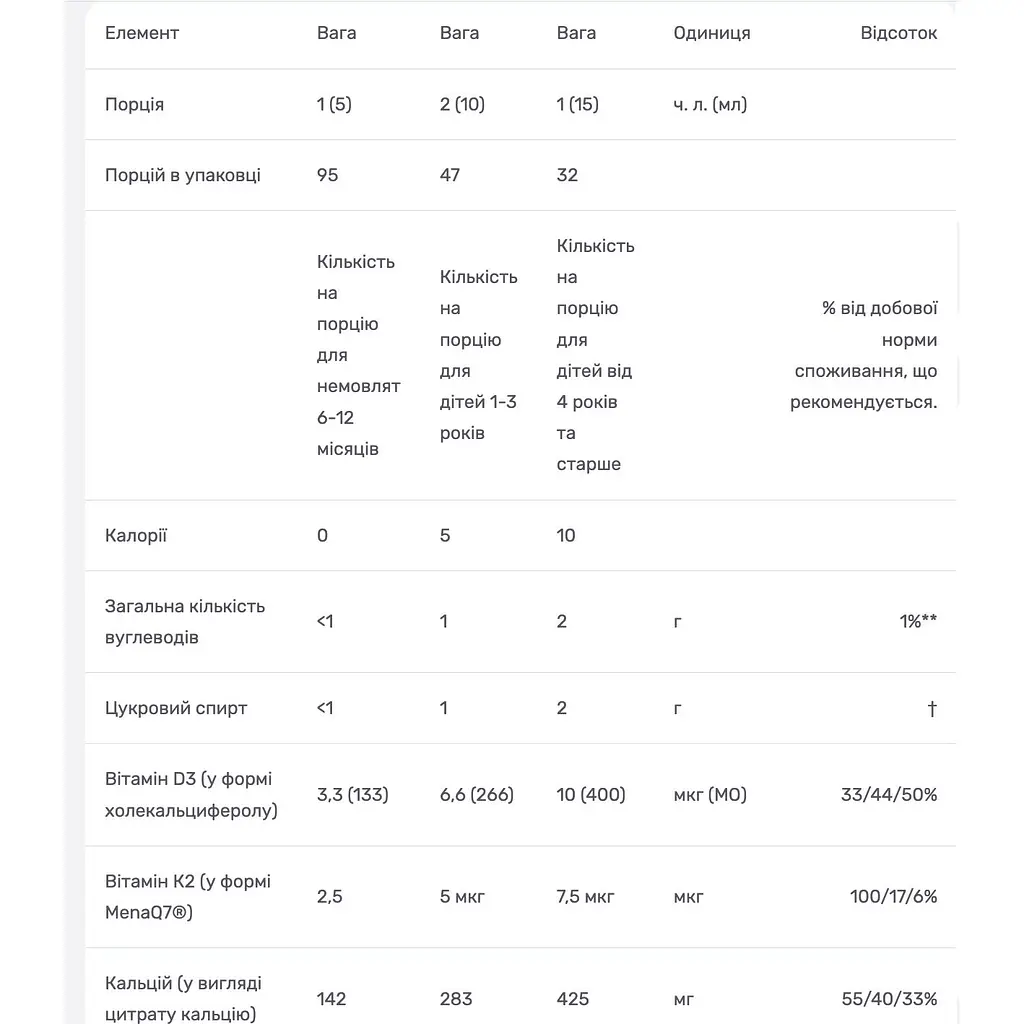This screenshot has width=1024, height=1024.
Task: Click the dagger symbol in Цукровий спирт row
Action: pyautogui.click(x=933, y=709)
